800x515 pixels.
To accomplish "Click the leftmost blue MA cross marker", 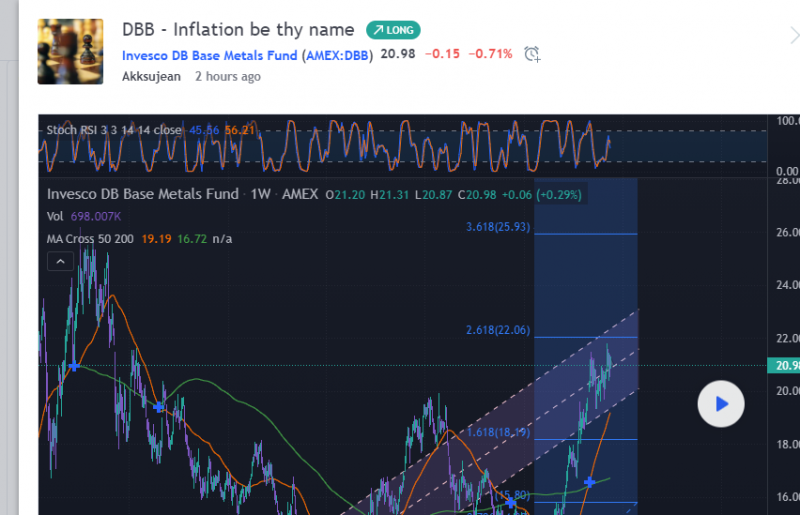I will pos(73,367).
